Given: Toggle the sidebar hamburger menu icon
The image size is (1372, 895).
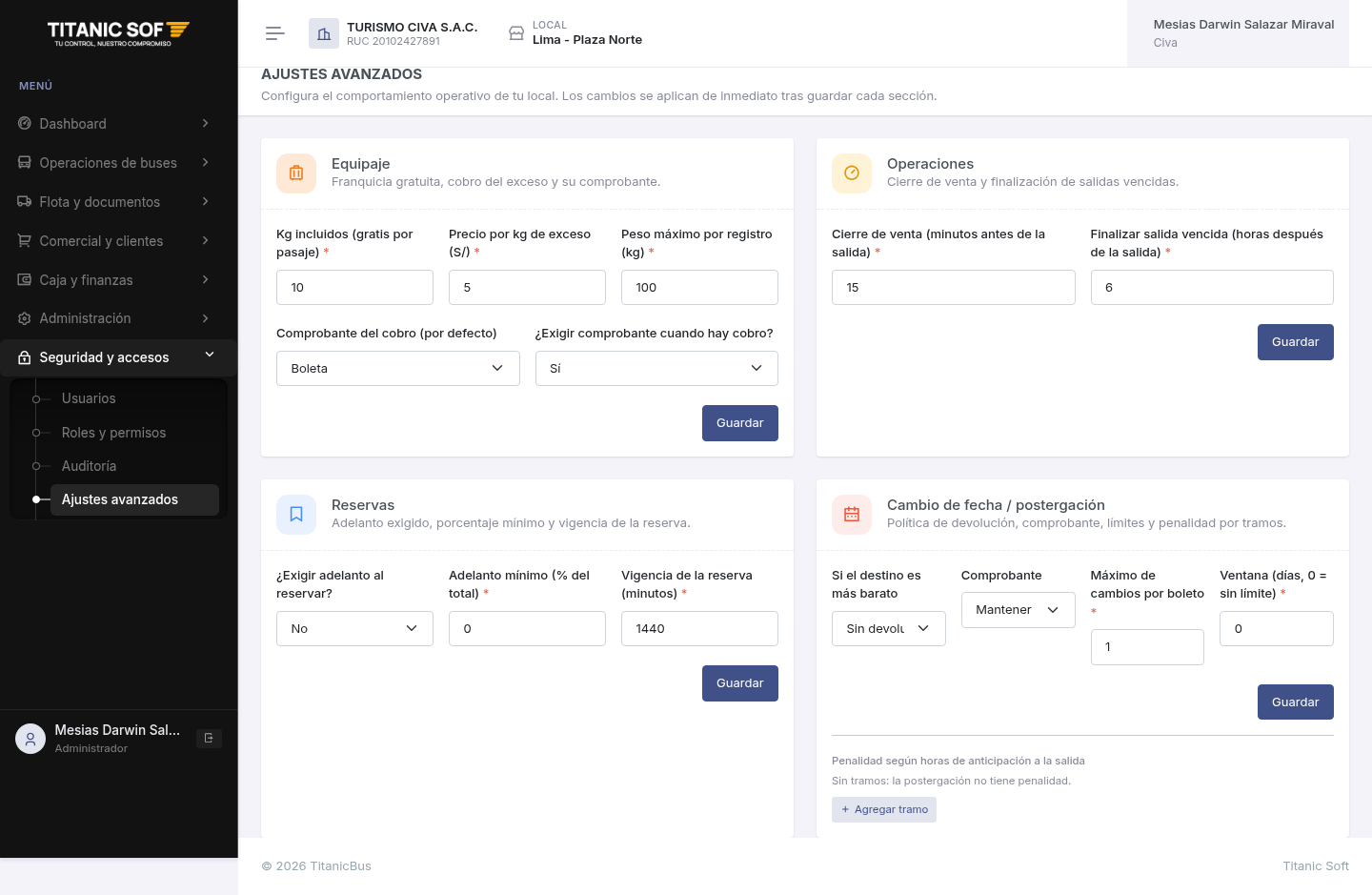Looking at the screenshot, I should coord(275,33).
